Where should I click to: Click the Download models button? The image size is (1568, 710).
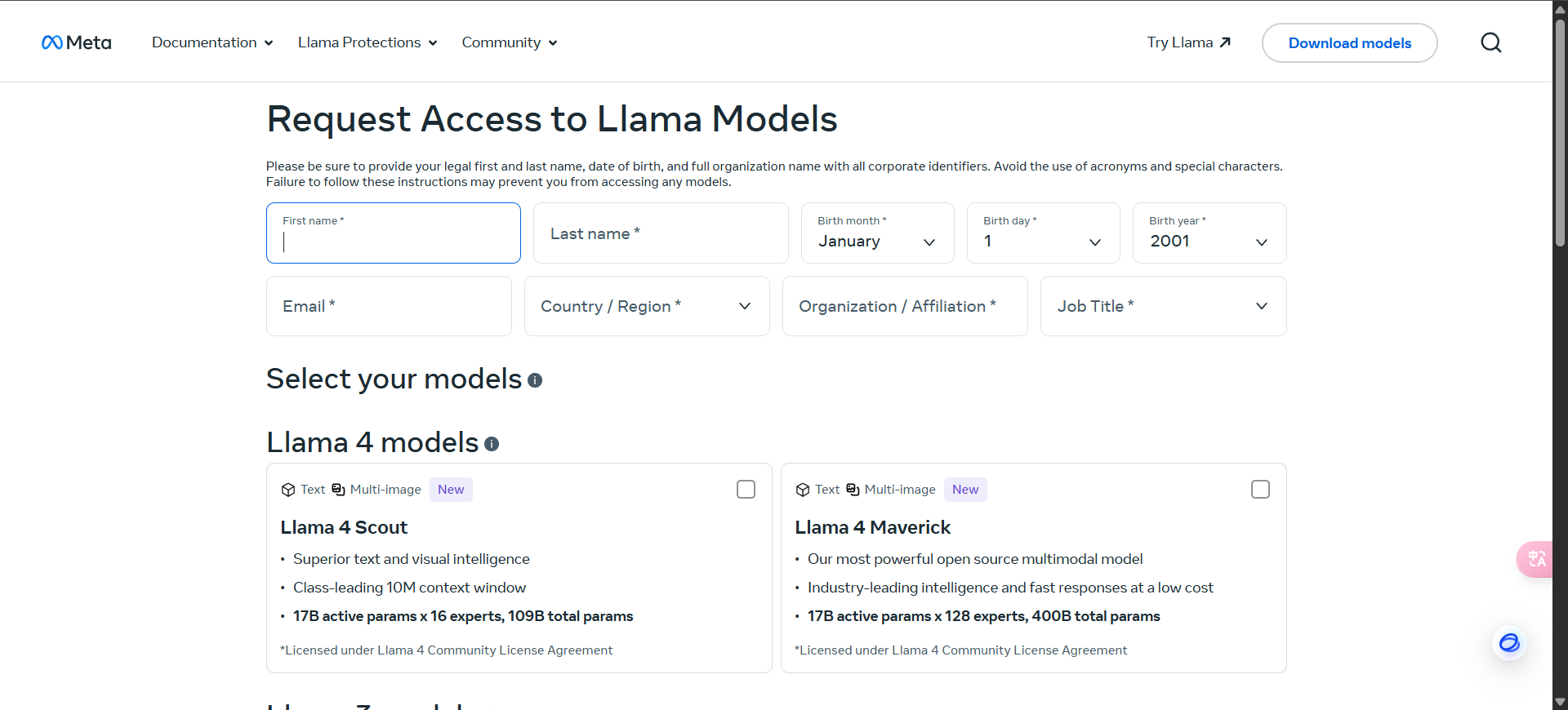coord(1349,43)
